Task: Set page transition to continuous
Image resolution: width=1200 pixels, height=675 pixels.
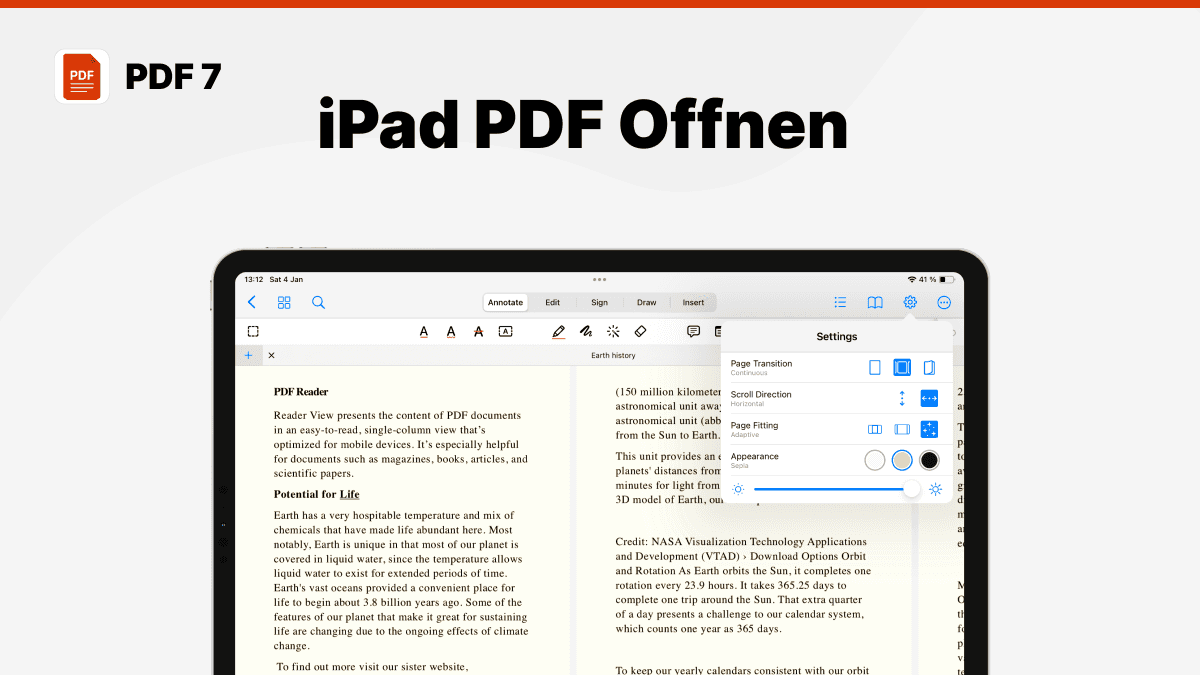Action: point(902,367)
